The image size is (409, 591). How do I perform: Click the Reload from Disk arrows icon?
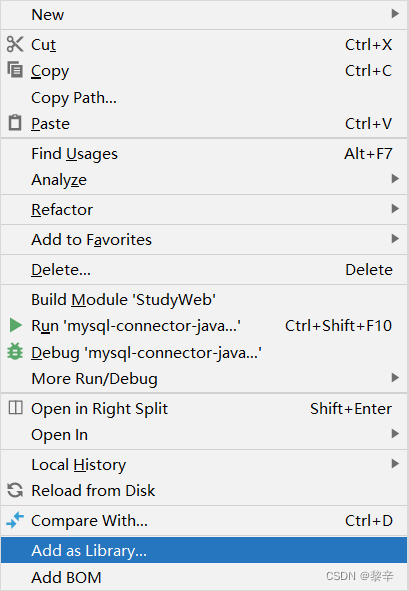(x=15, y=490)
